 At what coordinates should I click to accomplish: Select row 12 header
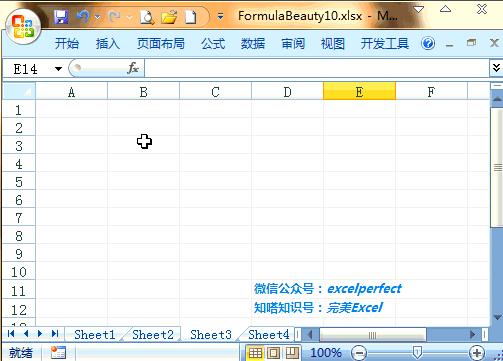(x=19, y=309)
